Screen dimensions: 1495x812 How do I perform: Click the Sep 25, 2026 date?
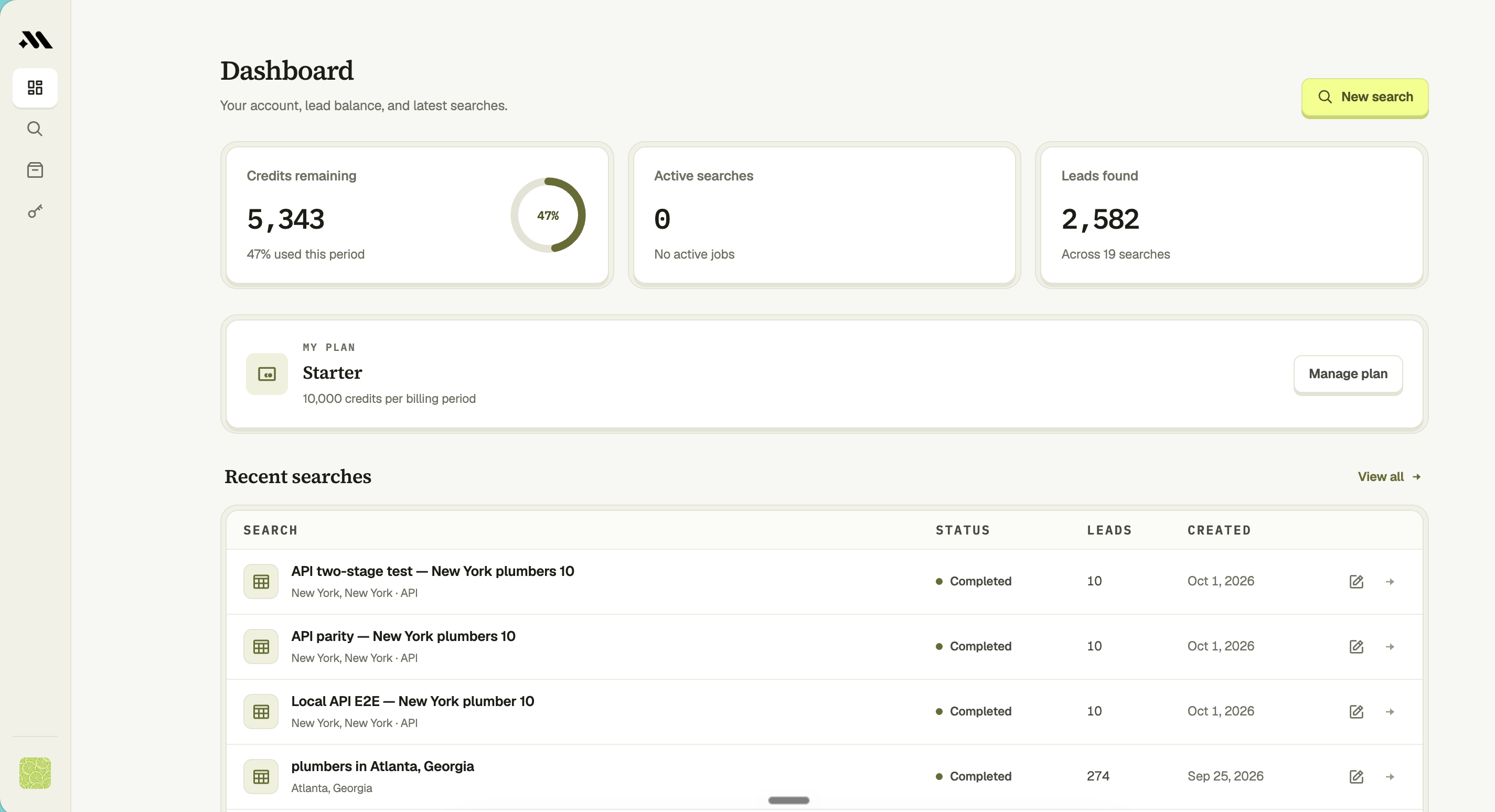pos(1225,776)
